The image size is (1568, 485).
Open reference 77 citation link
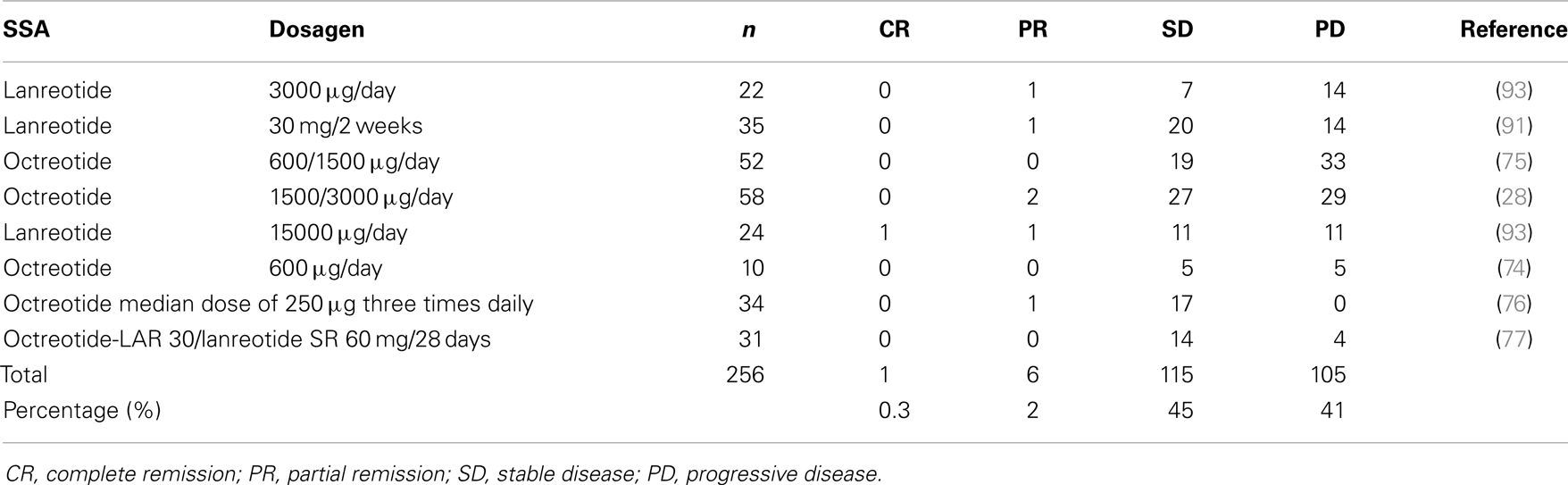click(x=1514, y=339)
